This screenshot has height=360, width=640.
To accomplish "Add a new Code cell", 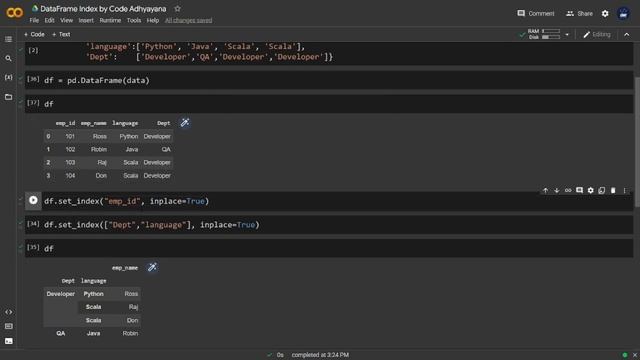I will pos(34,34).
